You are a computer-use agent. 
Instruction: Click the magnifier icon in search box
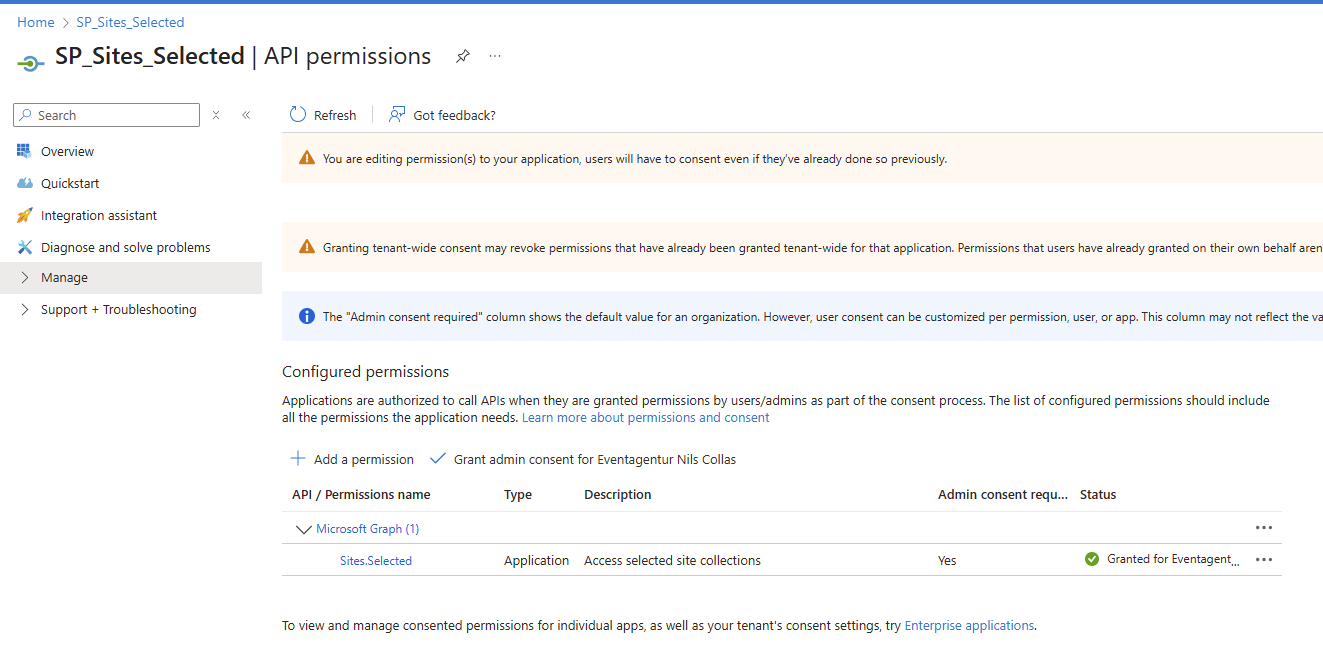click(26, 115)
